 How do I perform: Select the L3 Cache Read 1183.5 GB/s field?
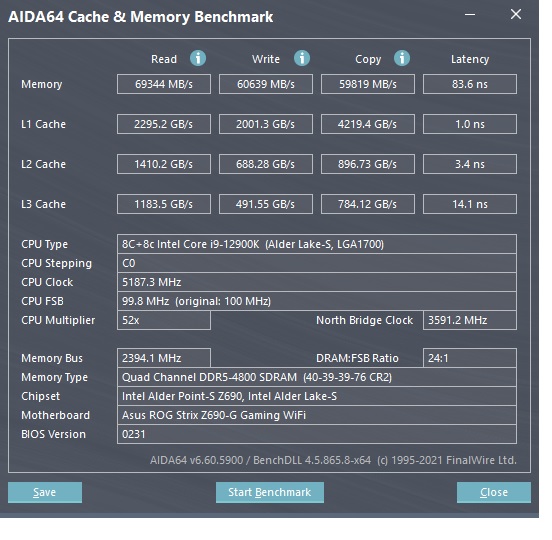tap(164, 204)
